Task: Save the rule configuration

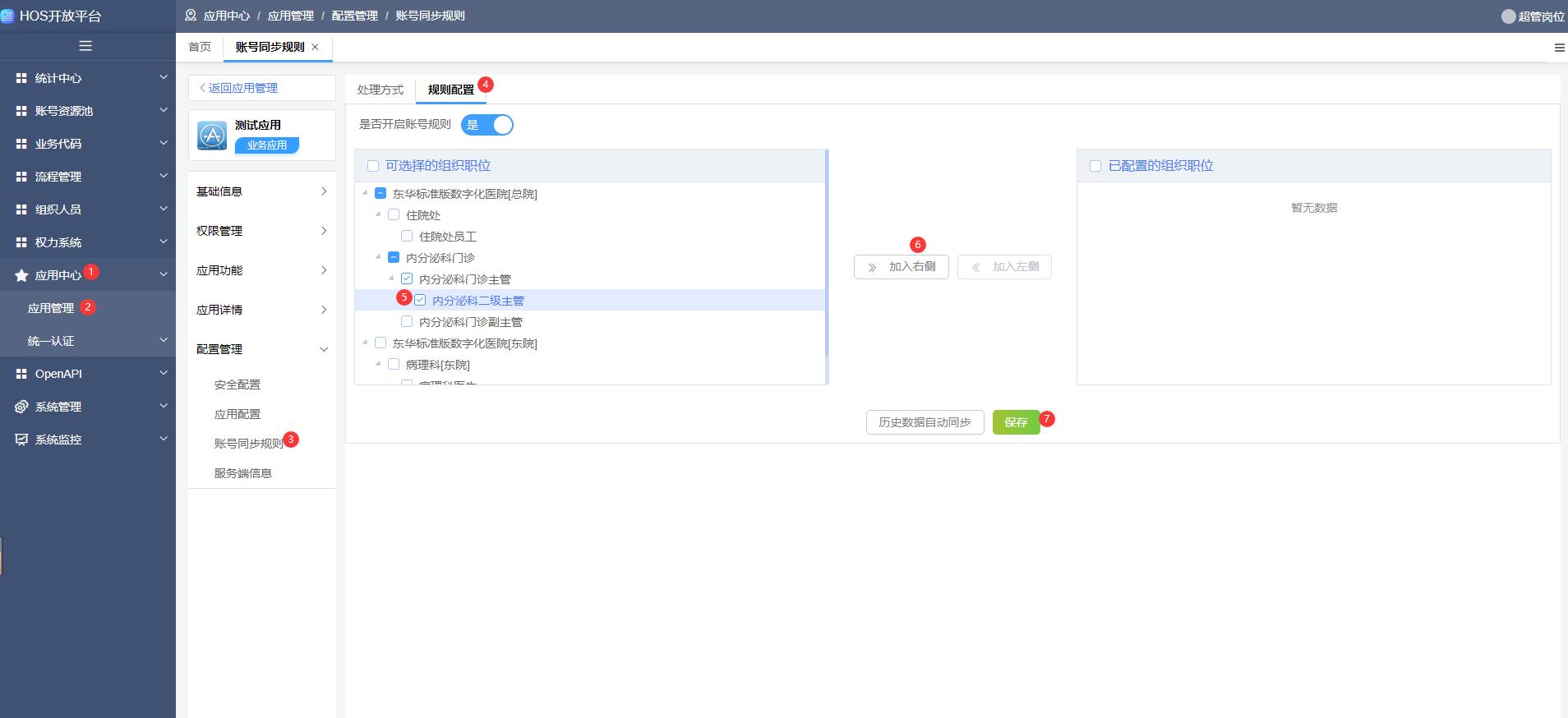Action: [1016, 422]
